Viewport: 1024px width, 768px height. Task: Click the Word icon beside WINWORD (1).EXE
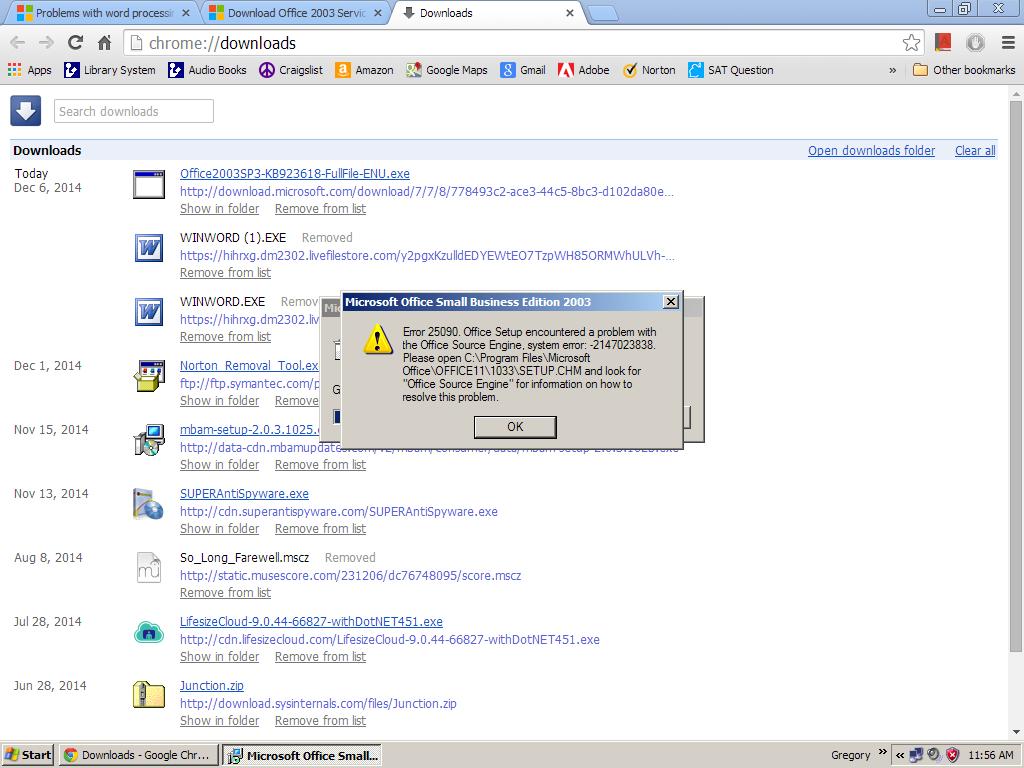[149, 249]
